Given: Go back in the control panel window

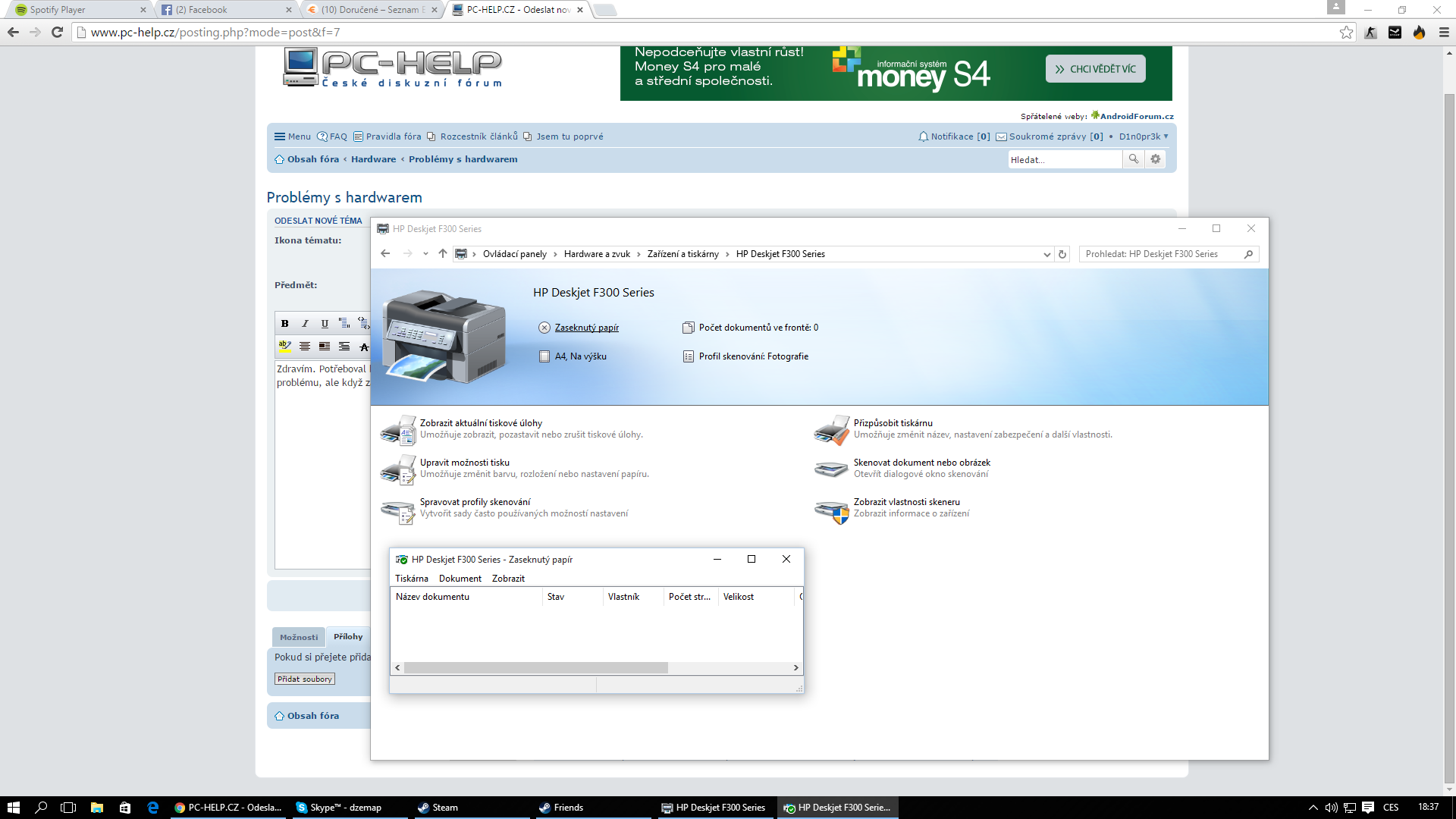Looking at the screenshot, I should (x=385, y=254).
